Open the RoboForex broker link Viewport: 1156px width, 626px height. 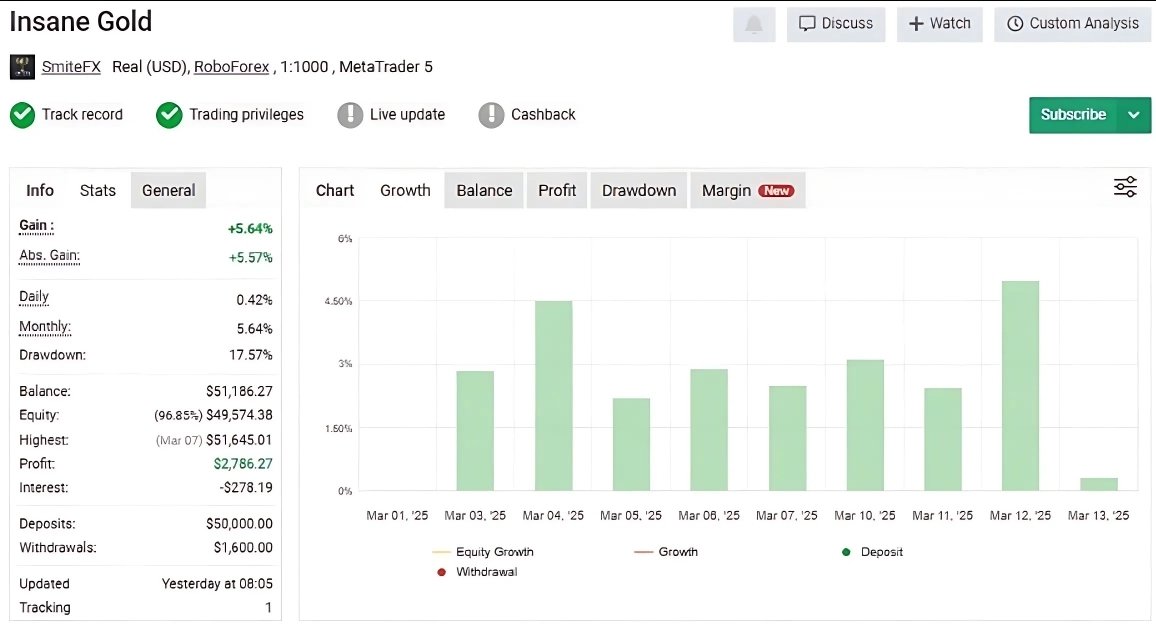[231, 67]
